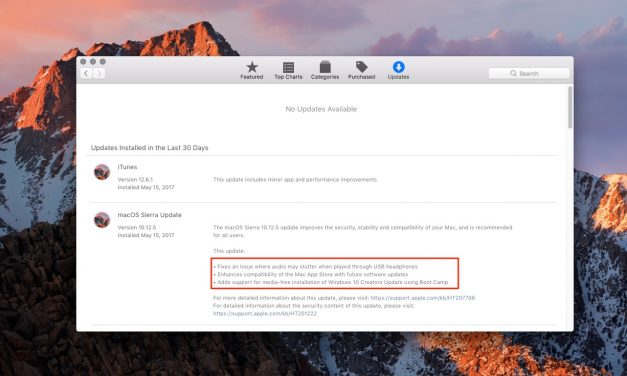
Task: Click the USB headphones stutter fix bullet
Action: coord(315,266)
